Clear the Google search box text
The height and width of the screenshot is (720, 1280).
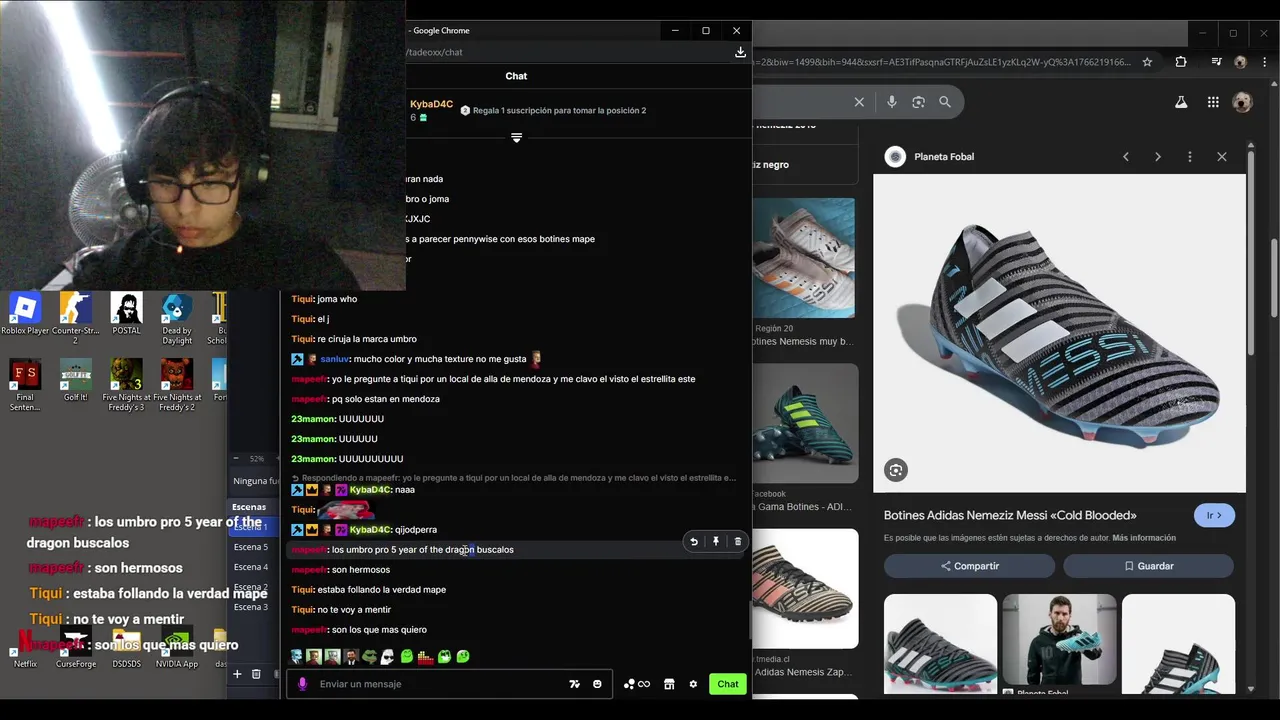[859, 102]
